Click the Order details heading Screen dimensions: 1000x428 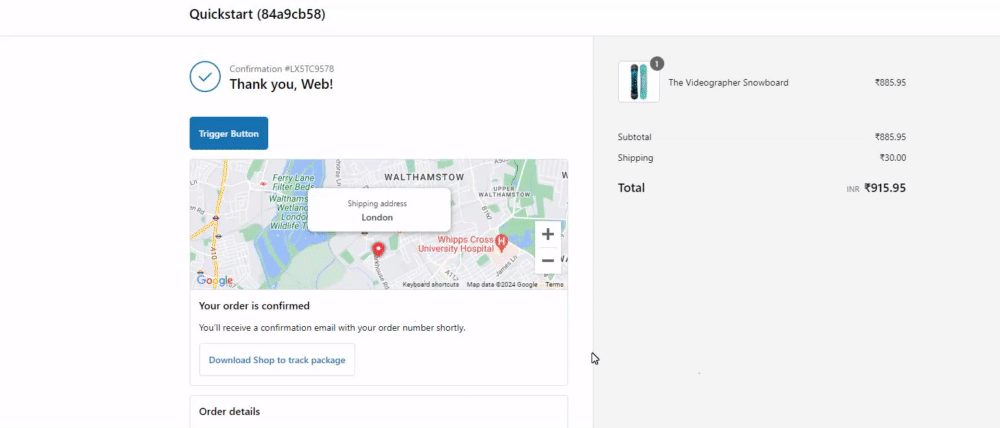pyautogui.click(x=230, y=411)
